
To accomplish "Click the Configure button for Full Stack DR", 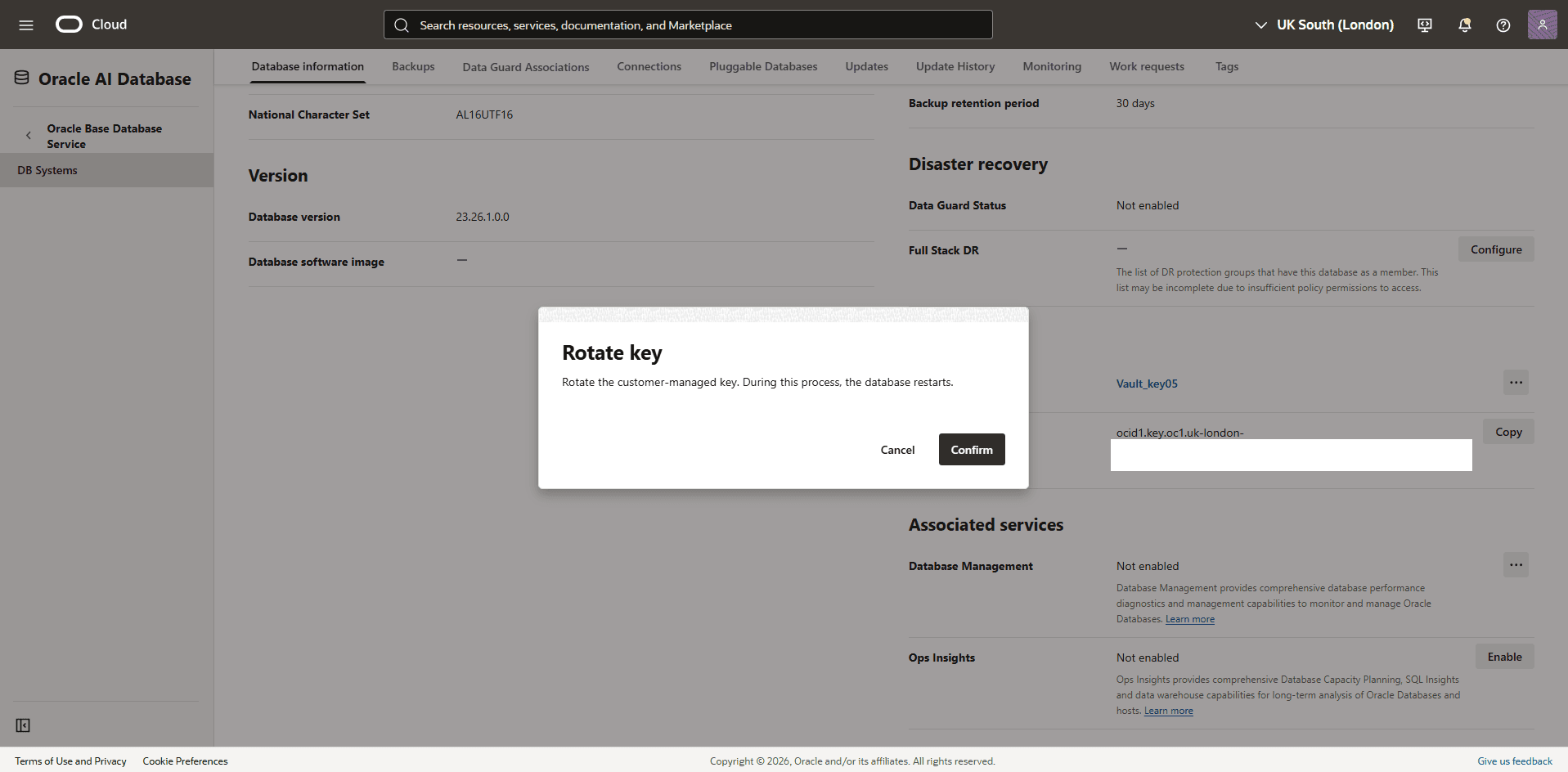I will (1496, 249).
